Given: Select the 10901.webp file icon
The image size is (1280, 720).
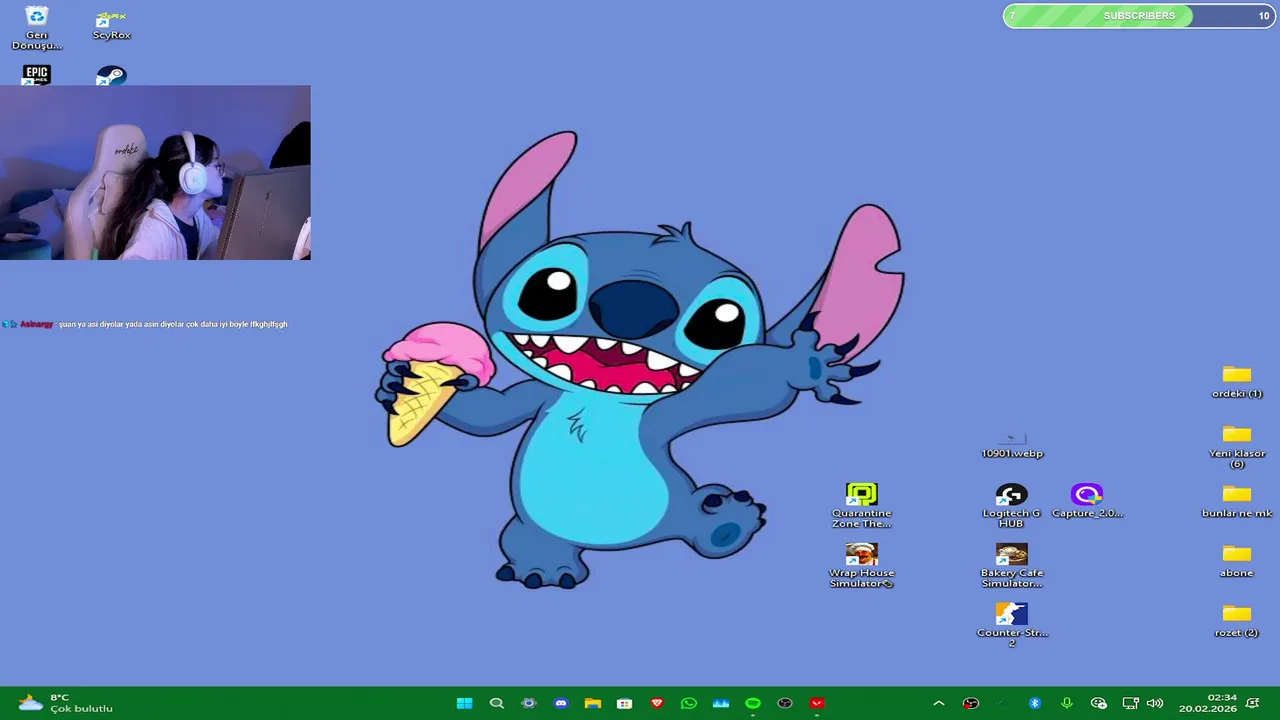Looking at the screenshot, I should 1011,446.
